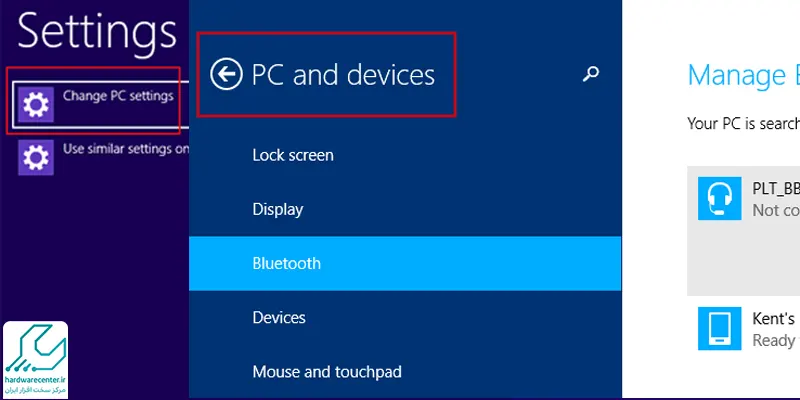Click Use similar settings text
The image size is (800, 400).
coord(126,149)
